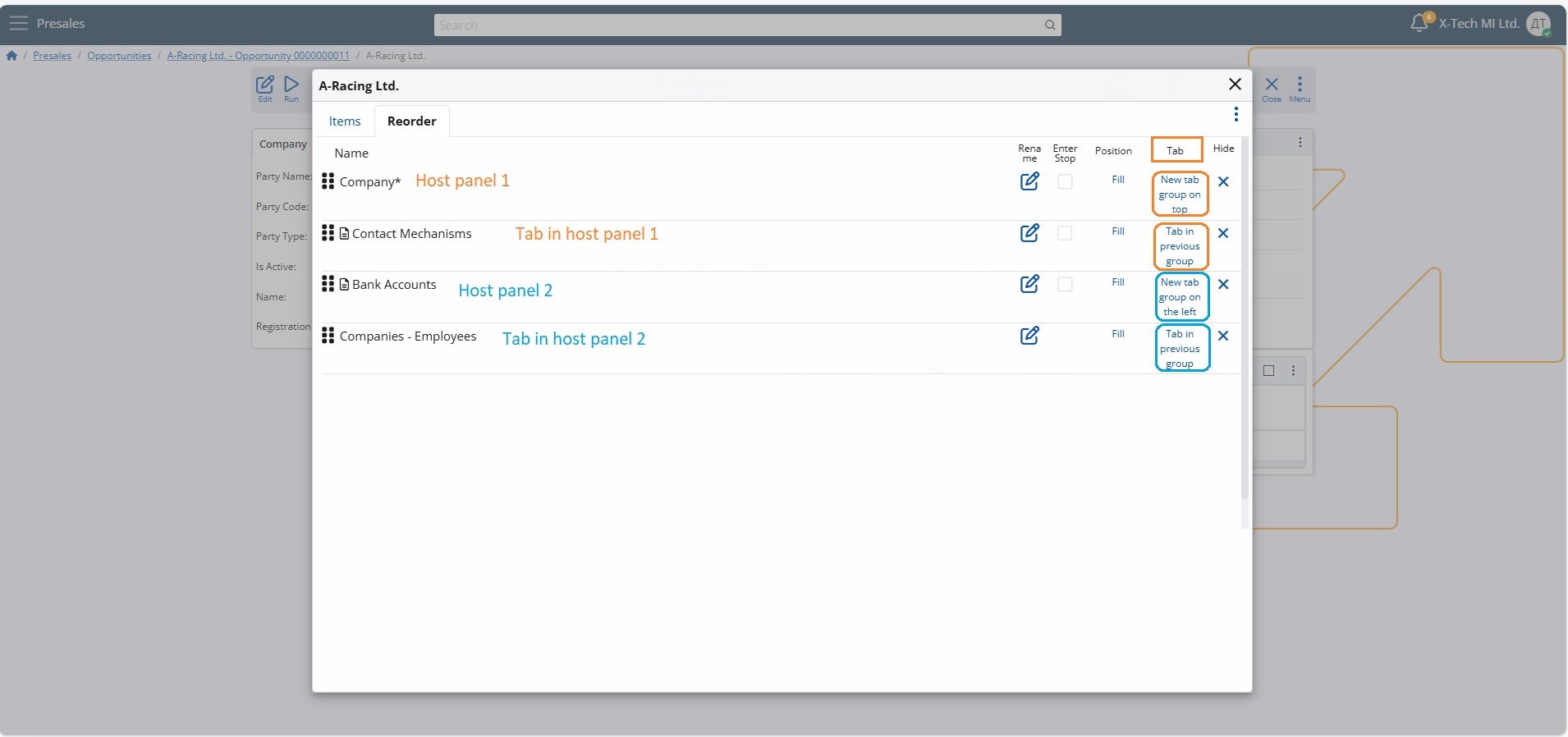The image size is (1568, 737).
Task: Open background panel's three-dot menu
Action: 1300,143
